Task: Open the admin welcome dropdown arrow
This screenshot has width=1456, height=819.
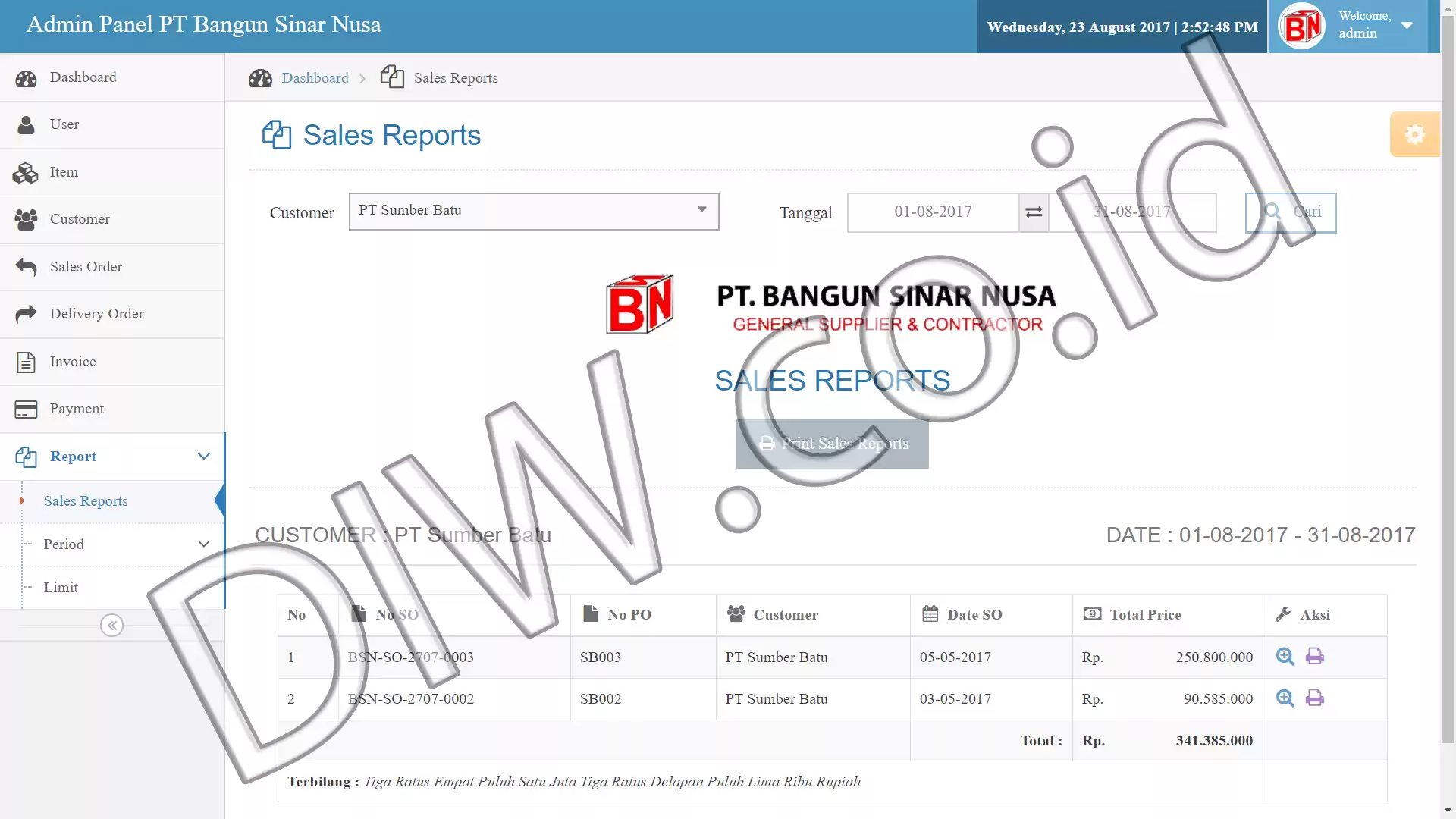Action: click(1407, 25)
